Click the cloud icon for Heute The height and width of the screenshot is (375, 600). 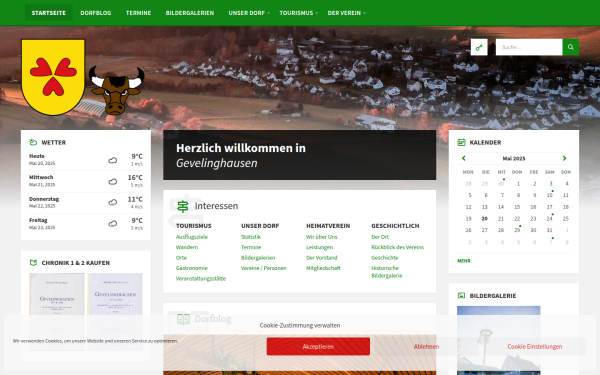point(112,160)
